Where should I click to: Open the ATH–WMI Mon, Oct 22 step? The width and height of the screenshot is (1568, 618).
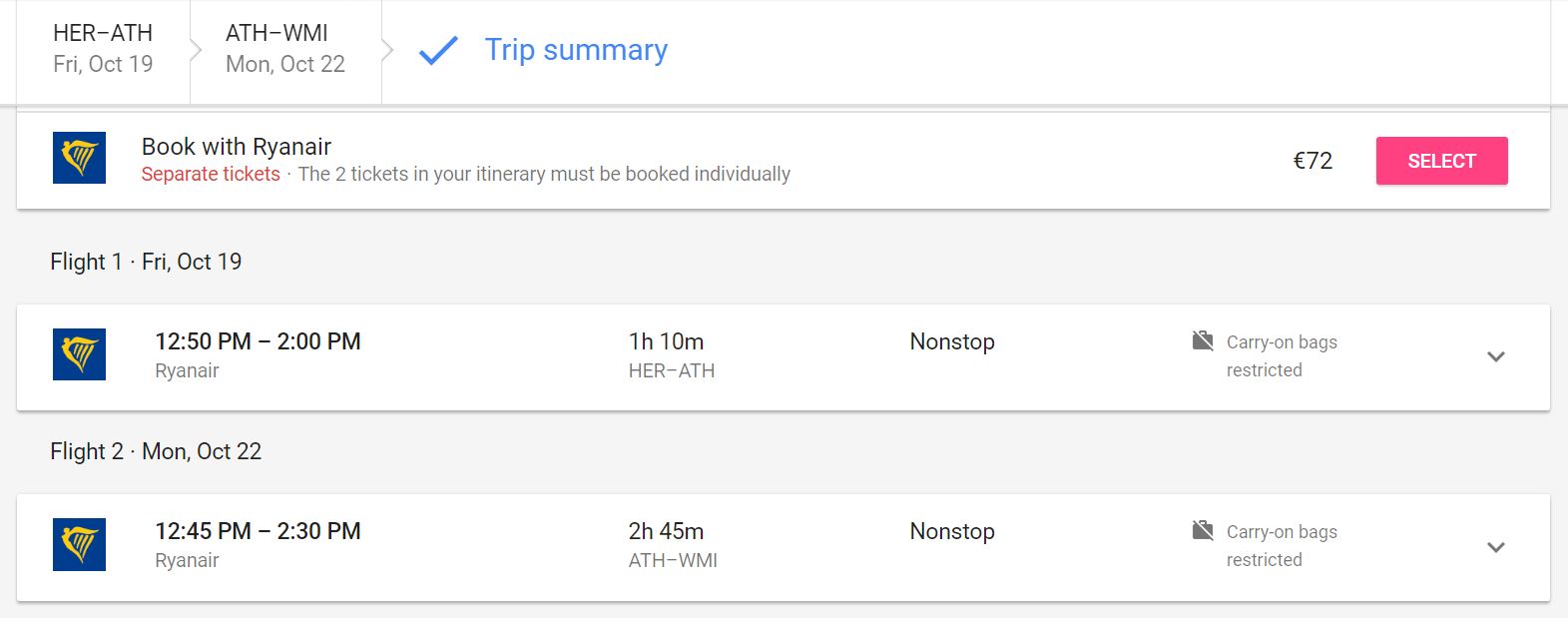(285, 49)
